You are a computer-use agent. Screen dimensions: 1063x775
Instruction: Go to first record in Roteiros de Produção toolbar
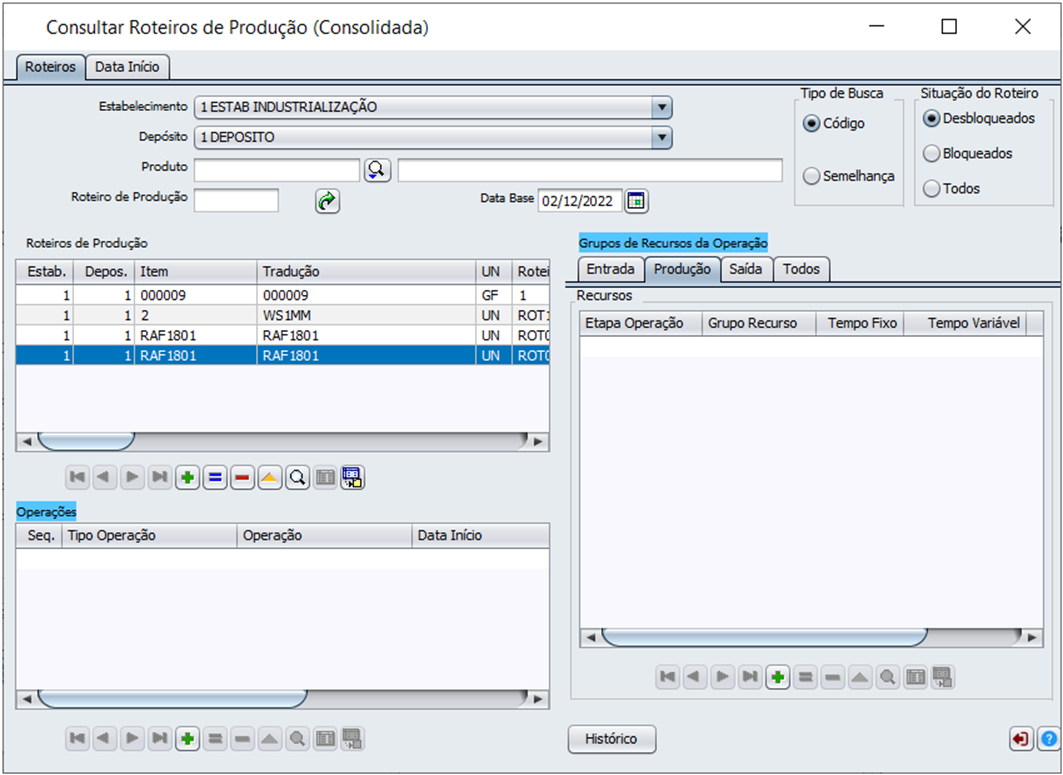coord(77,478)
